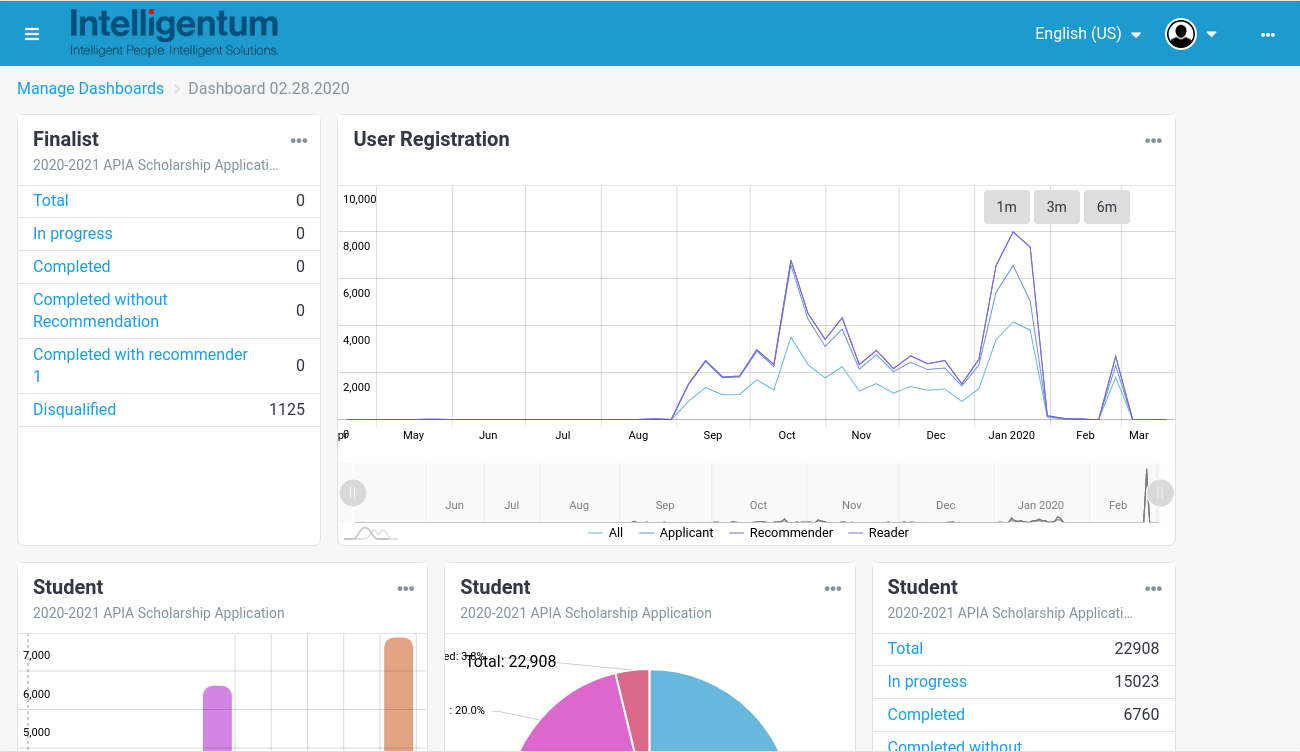Click the User Registration widget title
This screenshot has width=1300, height=752.
(x=431, y=140)
